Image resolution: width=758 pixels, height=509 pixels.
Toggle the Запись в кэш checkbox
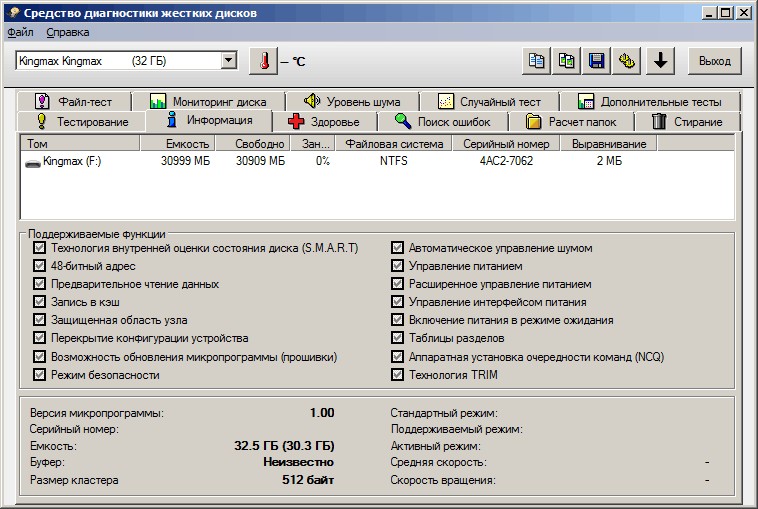click(x=40, y=302)
